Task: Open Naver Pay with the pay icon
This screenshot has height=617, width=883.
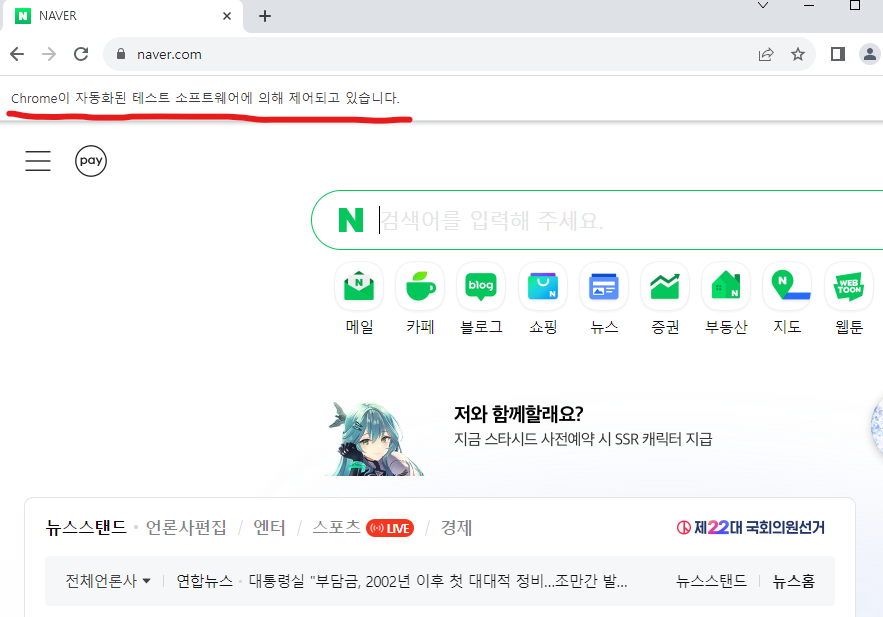Action: tap(91, 161)
